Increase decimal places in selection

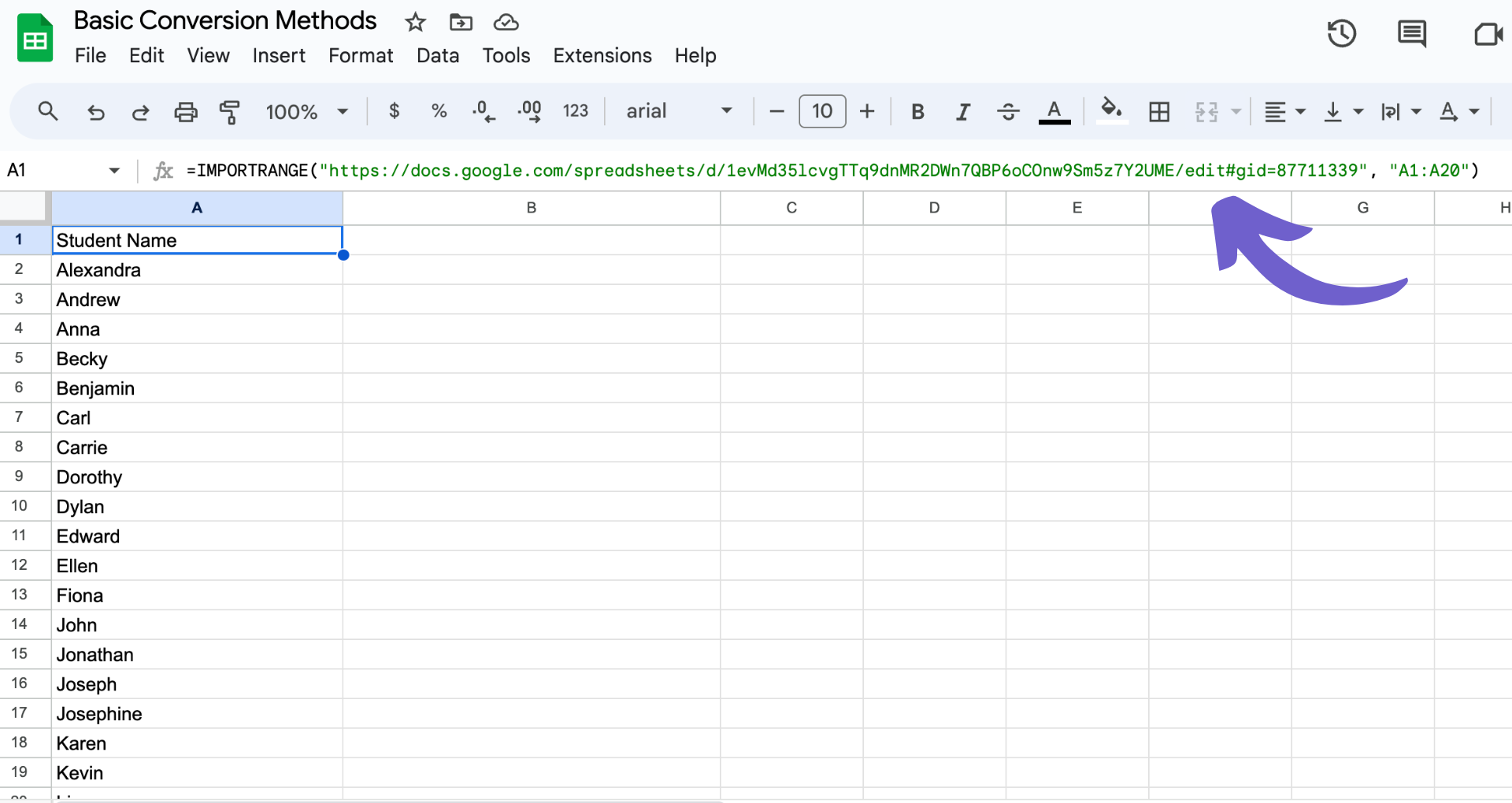[529, 111]
